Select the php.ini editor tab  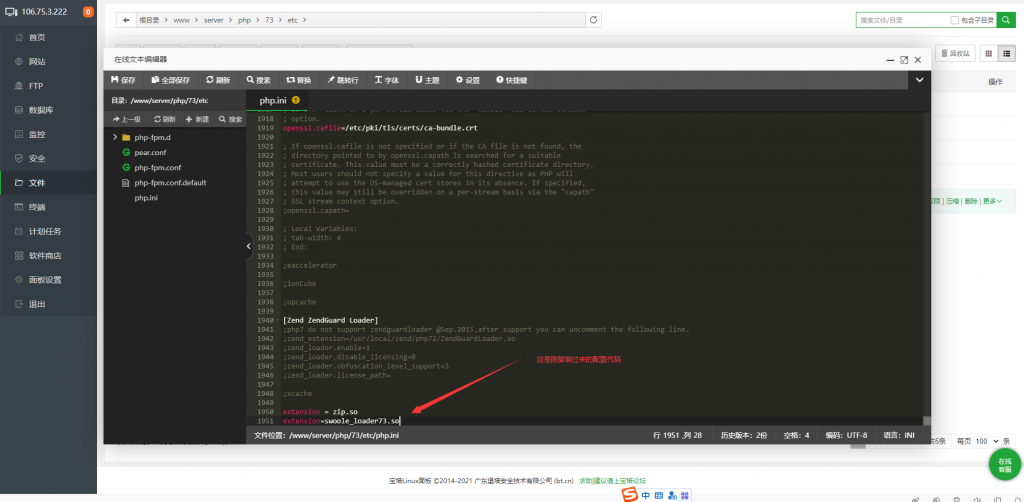coord(273,100)
